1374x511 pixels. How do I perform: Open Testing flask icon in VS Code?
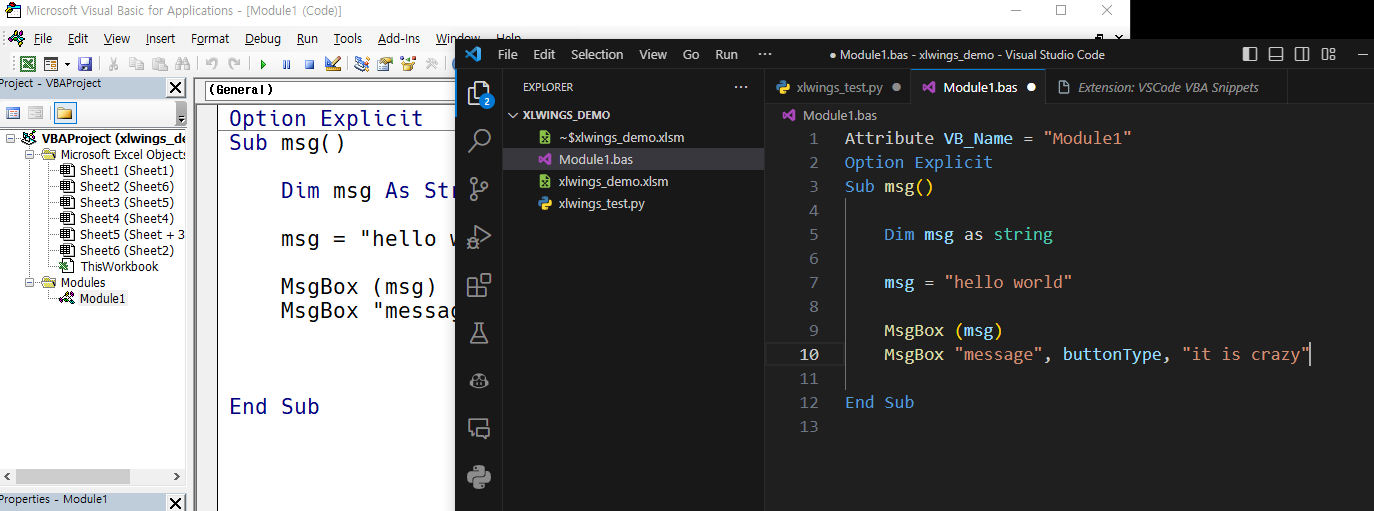480,333
